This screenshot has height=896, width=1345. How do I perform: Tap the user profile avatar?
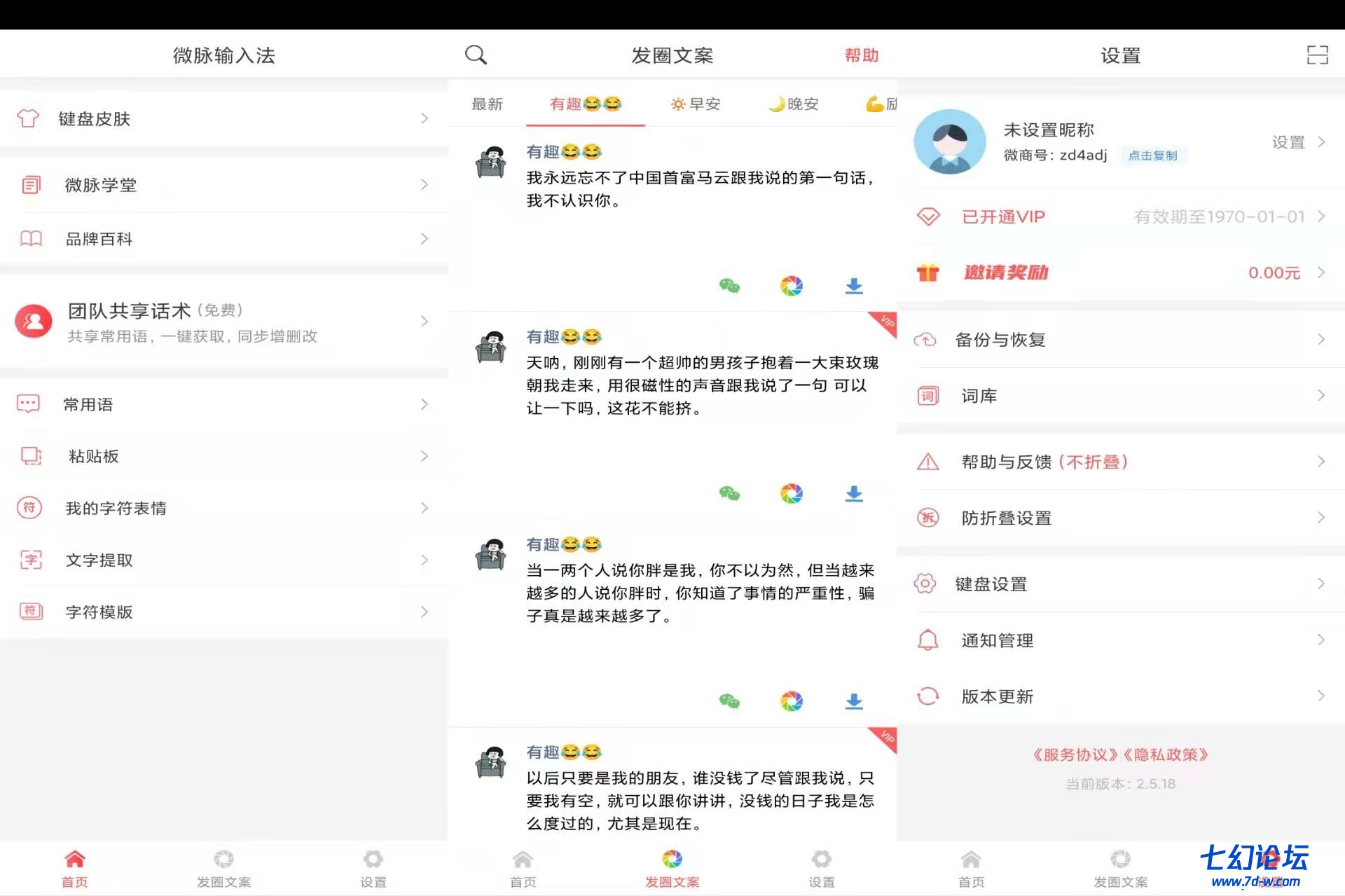pyautogui.click(x=950, y=142)
